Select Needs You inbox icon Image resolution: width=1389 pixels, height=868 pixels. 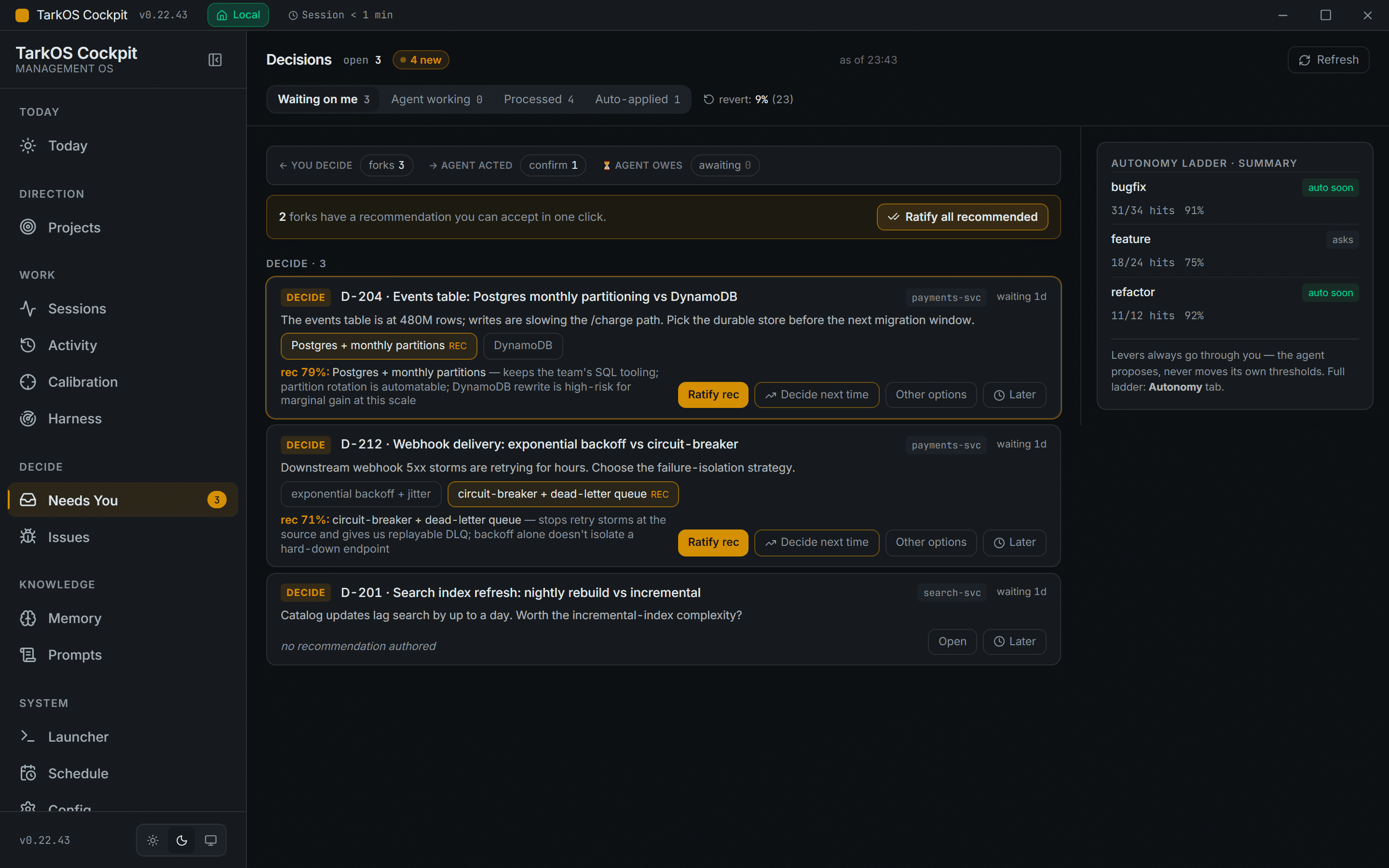pos(27,500)
